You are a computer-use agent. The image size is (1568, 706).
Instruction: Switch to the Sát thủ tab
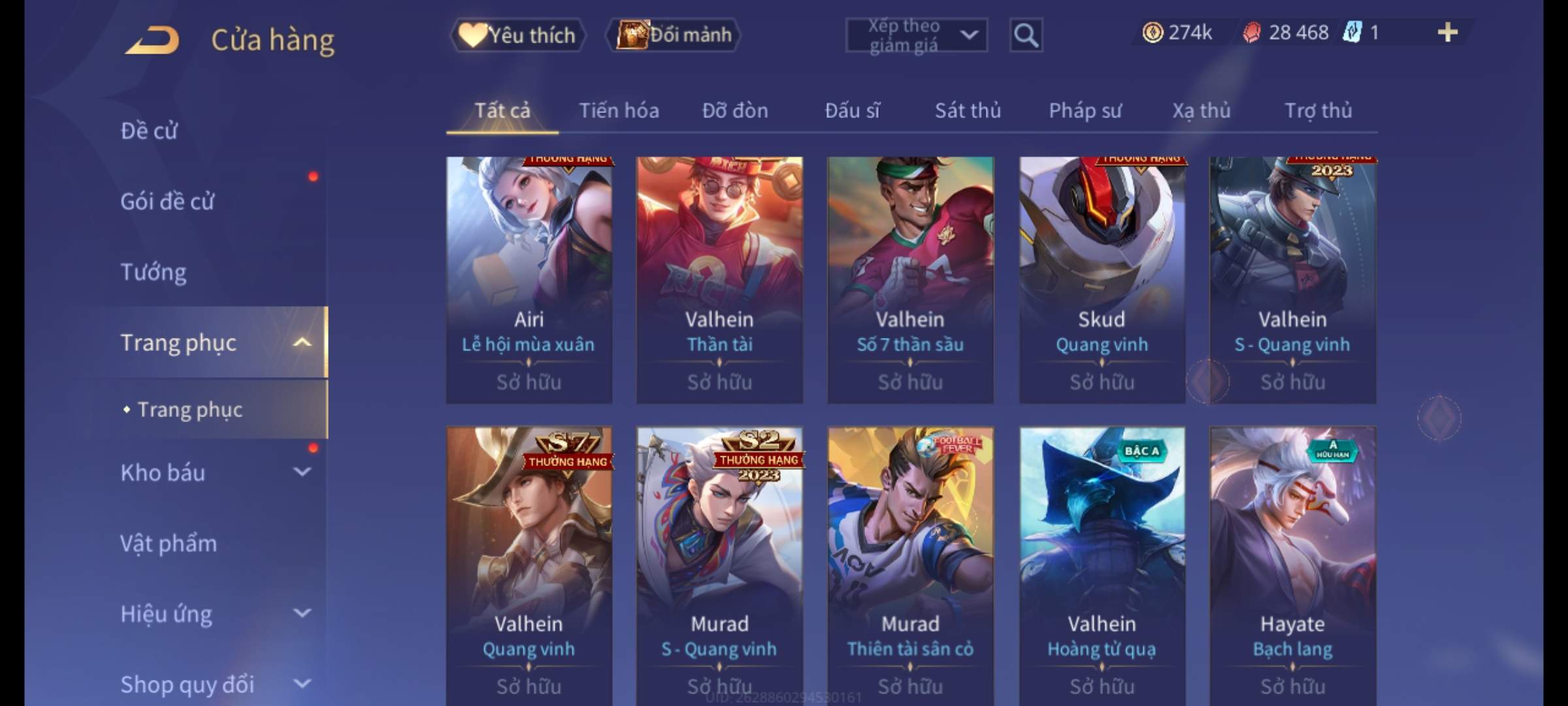tap(968, 110)
